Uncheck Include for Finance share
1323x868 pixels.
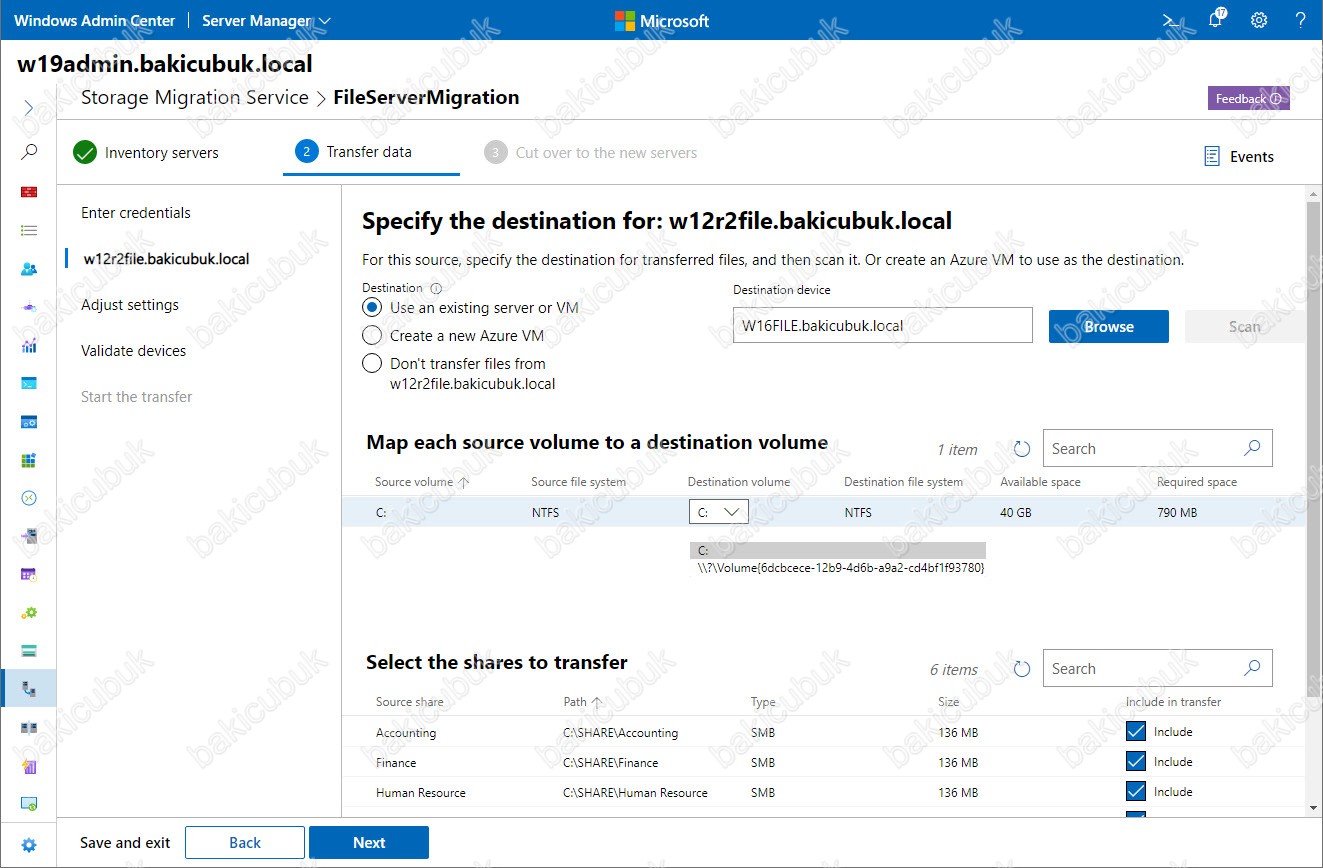1136,762
